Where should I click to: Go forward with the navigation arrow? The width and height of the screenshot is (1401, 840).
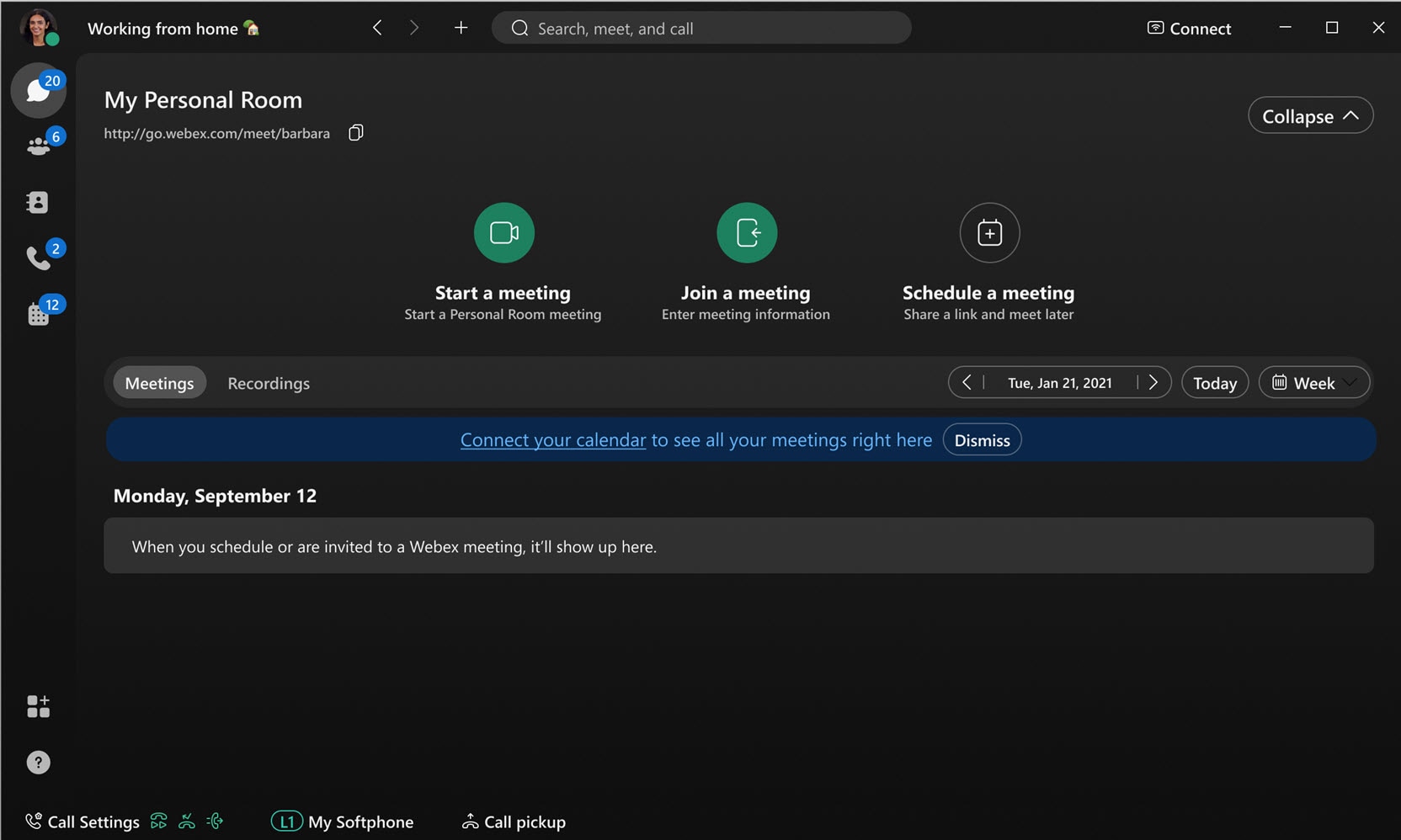click(413, 28)
